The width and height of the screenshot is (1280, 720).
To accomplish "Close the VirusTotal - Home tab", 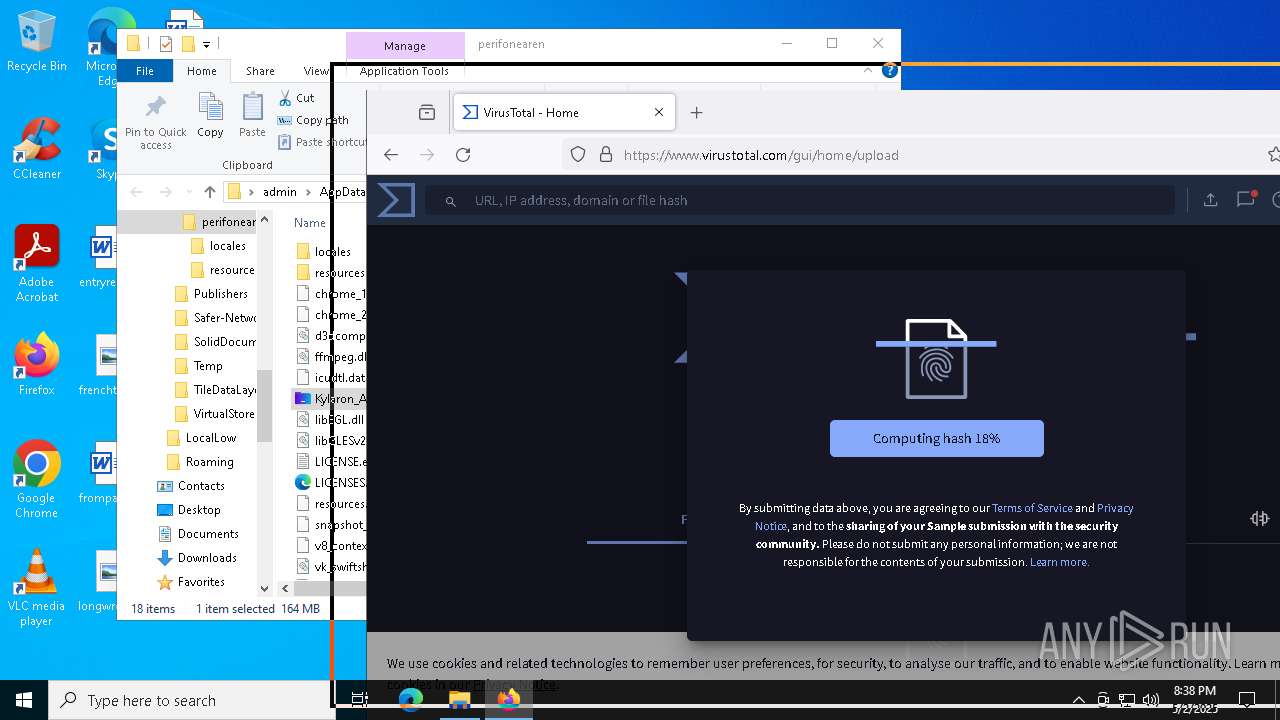I will coord(659,113).
